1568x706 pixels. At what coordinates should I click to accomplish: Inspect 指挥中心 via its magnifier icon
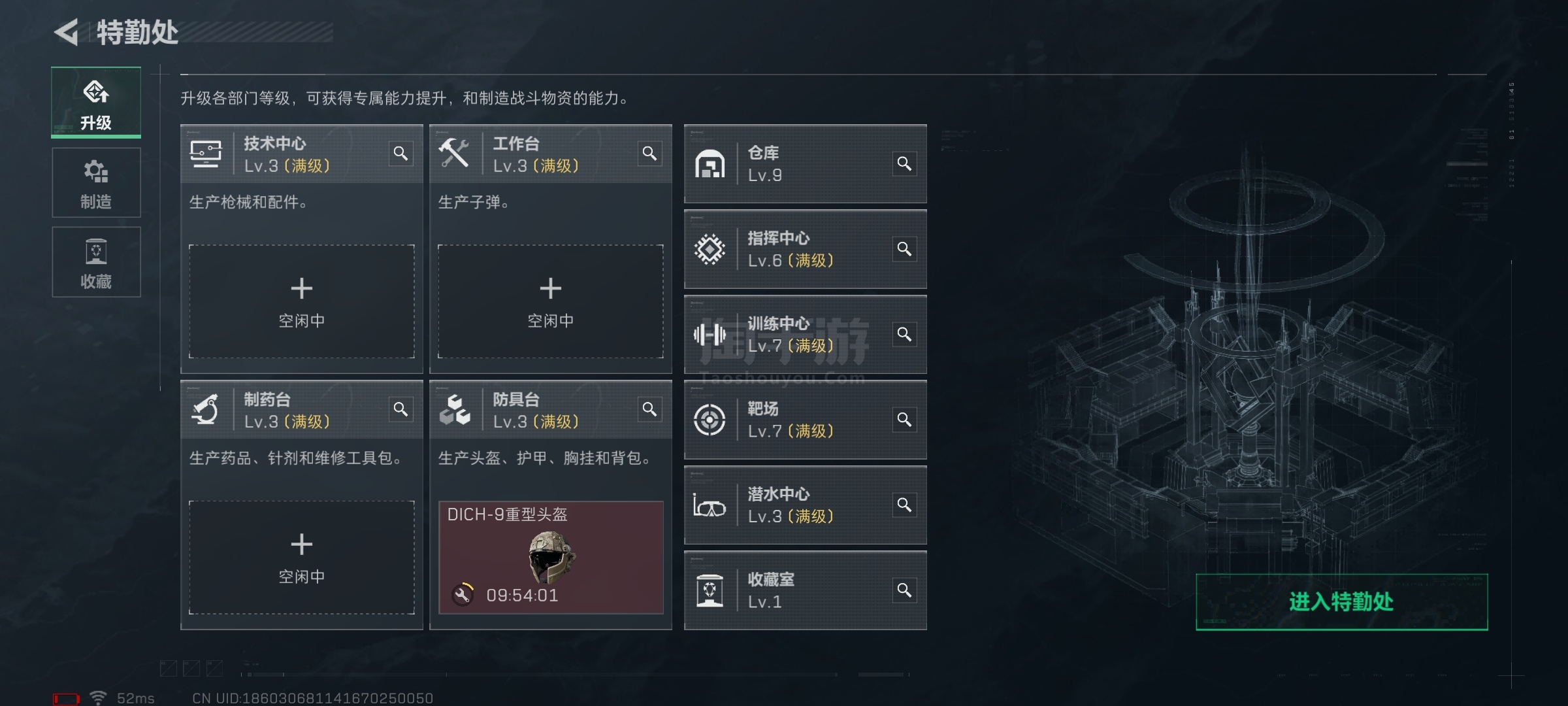point(904,249)
